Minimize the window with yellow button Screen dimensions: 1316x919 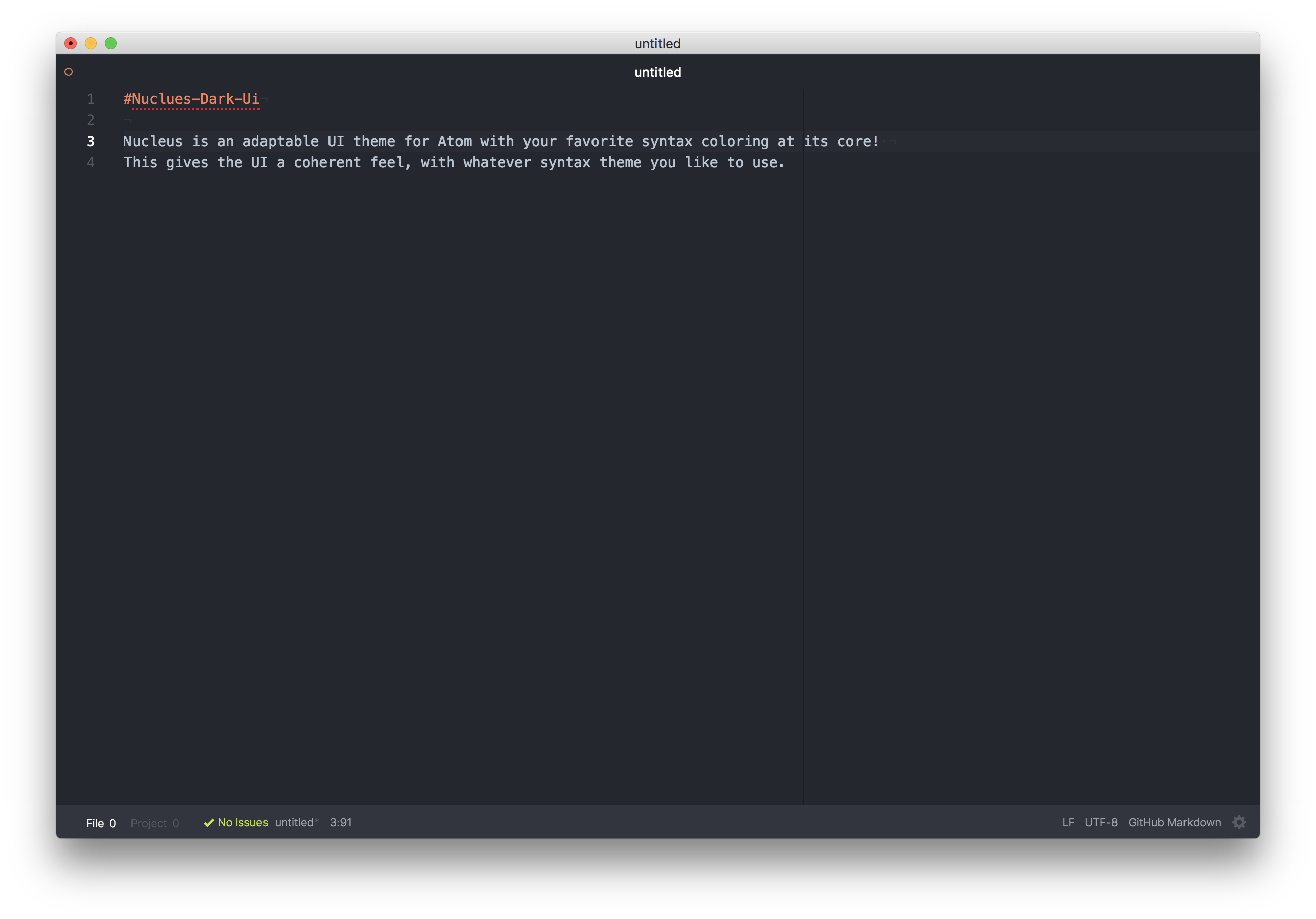pyautogui.click(x=91, y=43)
